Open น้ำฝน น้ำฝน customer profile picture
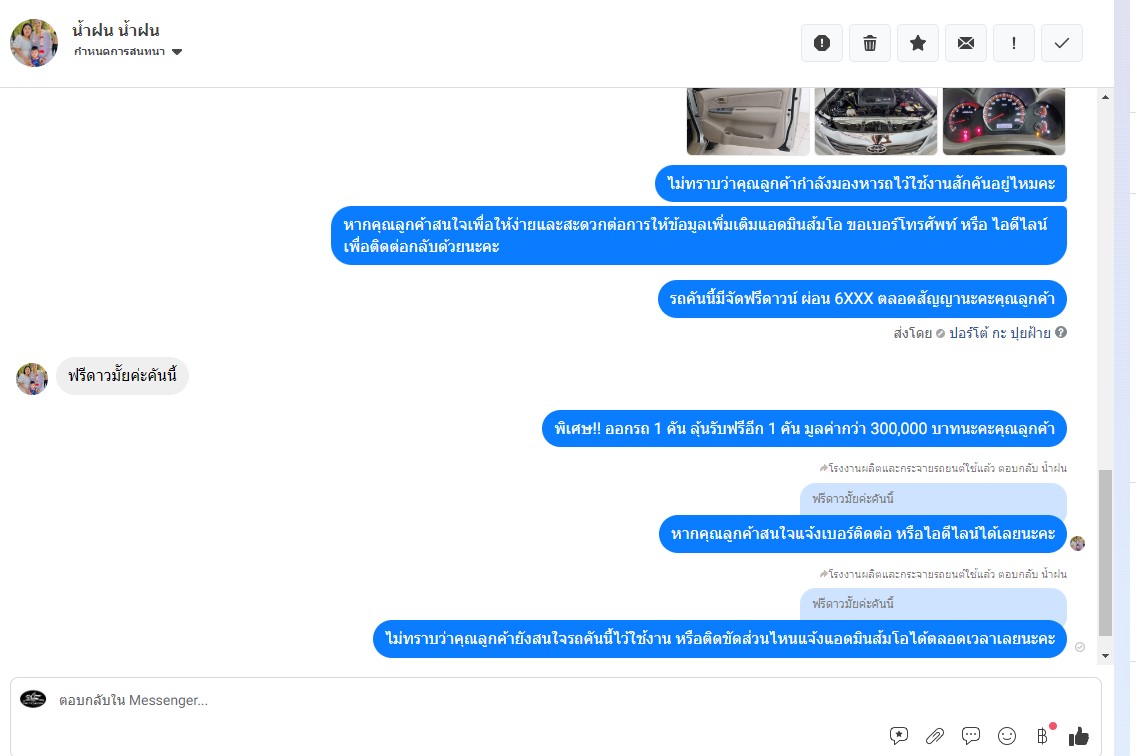The width and height of the screenshot is (1136, 756). pos(34,43)
